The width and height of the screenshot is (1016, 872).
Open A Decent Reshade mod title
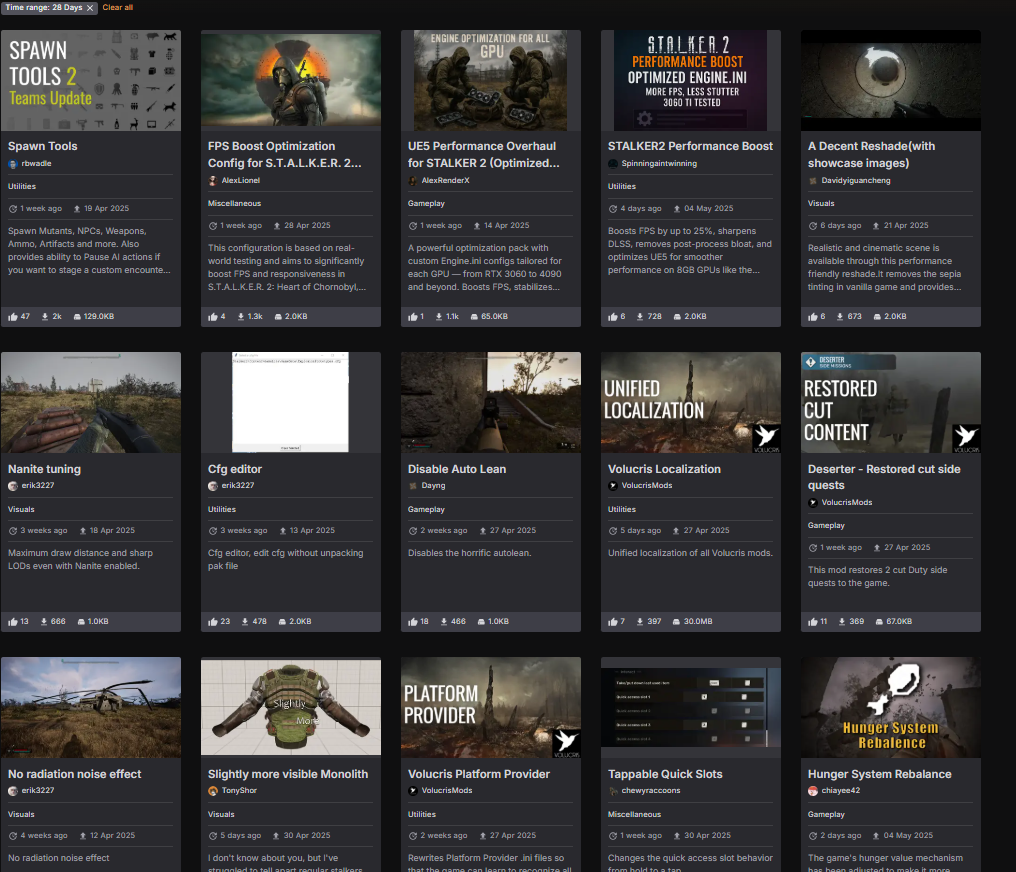click(x=872, y=155)
